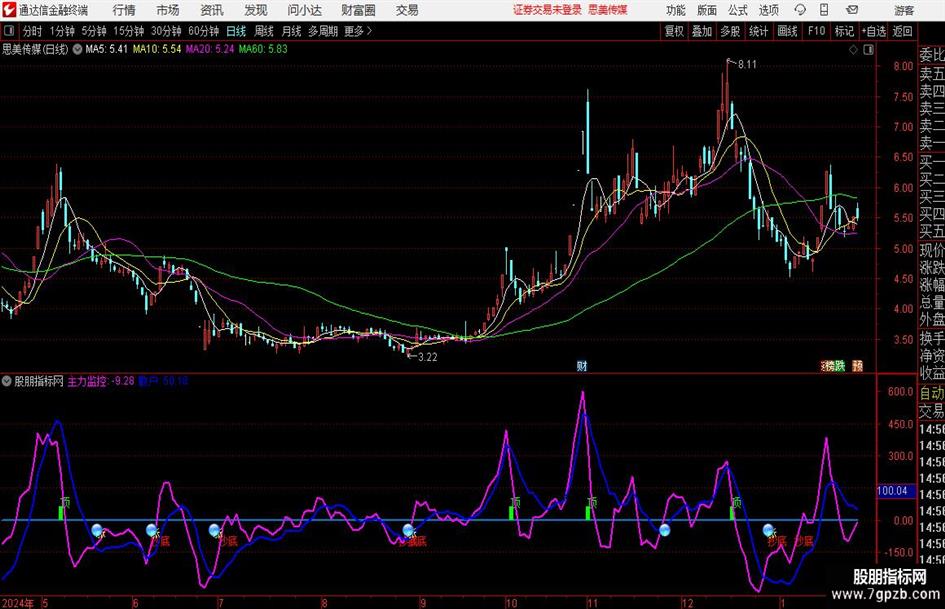Switch to the 月线 monthly period
The width and height of the screenshot is (945, 609).
(x=291, y=31)
